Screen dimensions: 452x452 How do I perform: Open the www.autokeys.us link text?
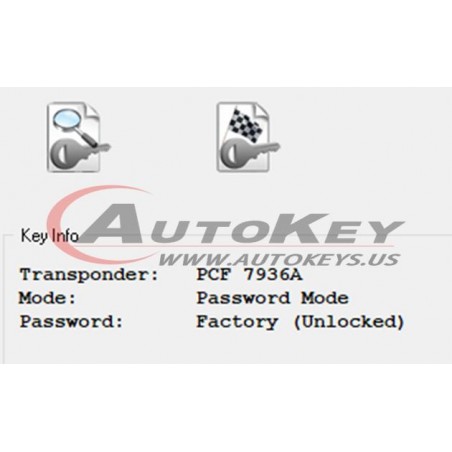[279, 259]
